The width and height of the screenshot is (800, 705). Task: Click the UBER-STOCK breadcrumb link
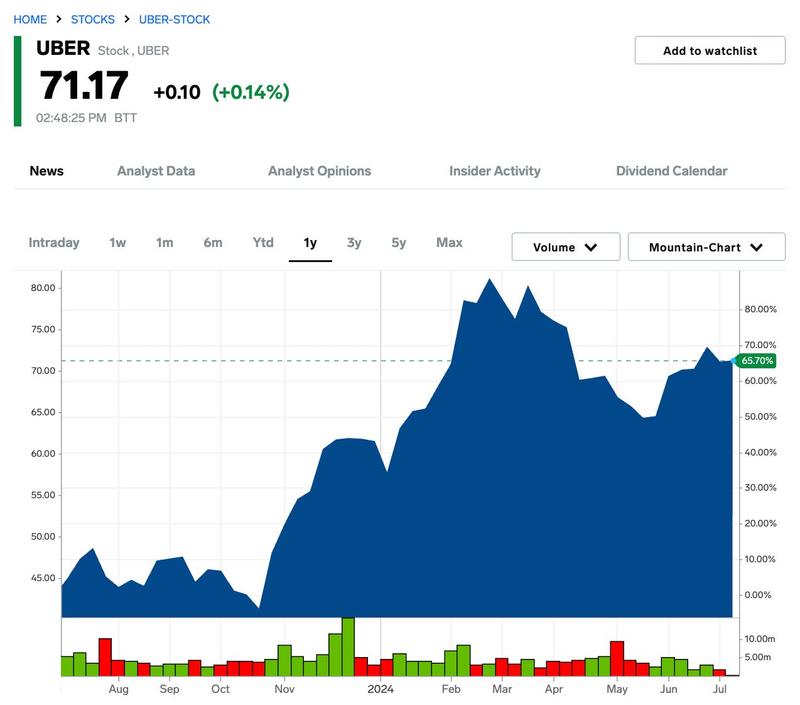[174, 19]
